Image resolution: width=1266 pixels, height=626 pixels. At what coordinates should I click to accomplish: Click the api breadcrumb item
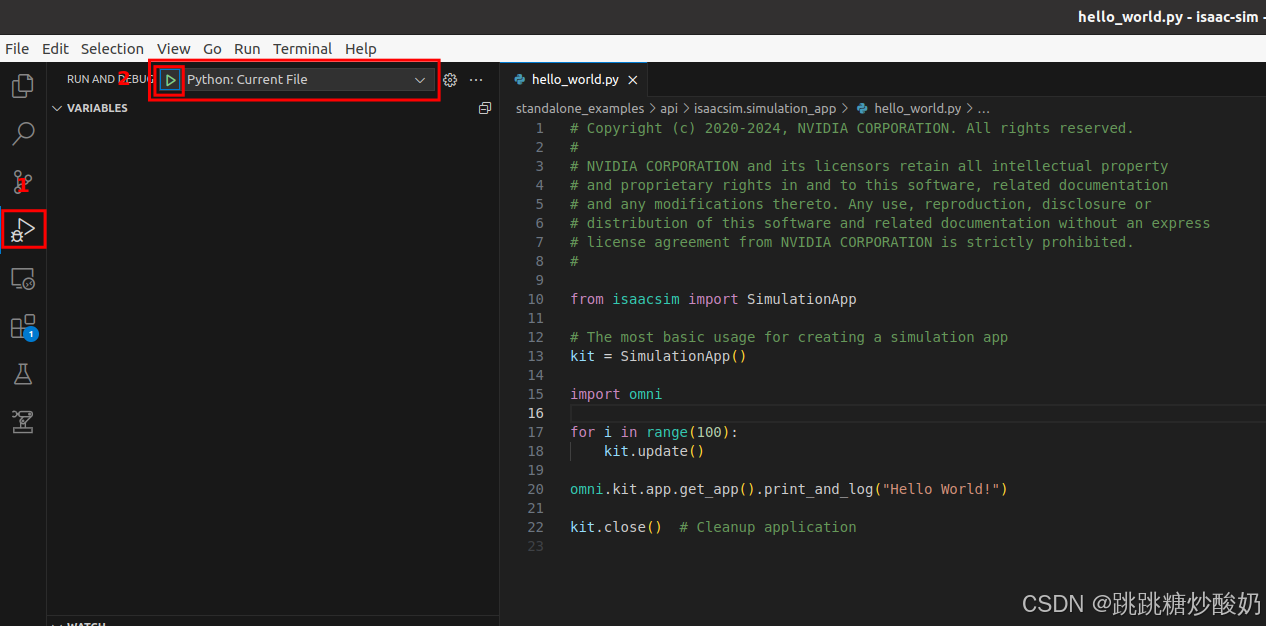click(x=668, y=108)
